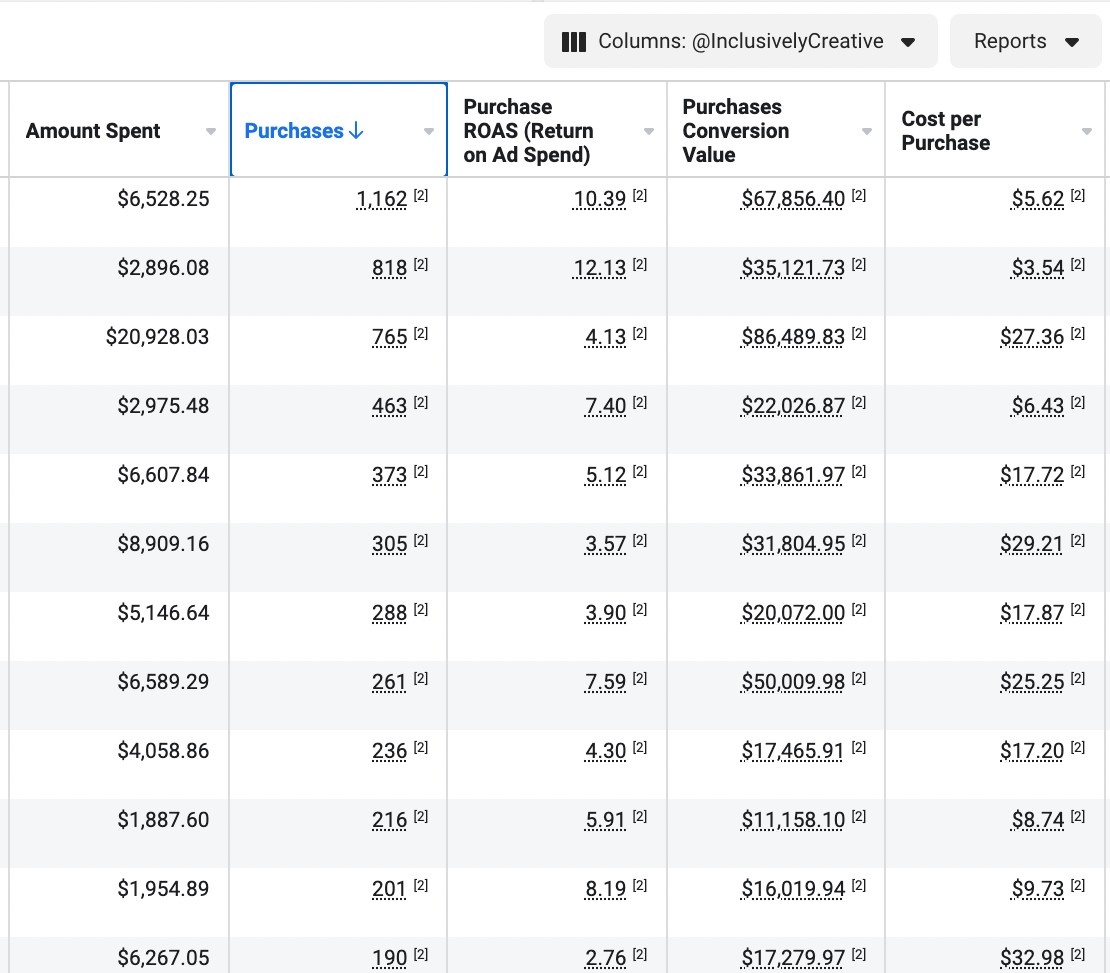Click the Purchase ROAS column header
The height and width of the screenshot is (973, 1110).
point(528,131)
